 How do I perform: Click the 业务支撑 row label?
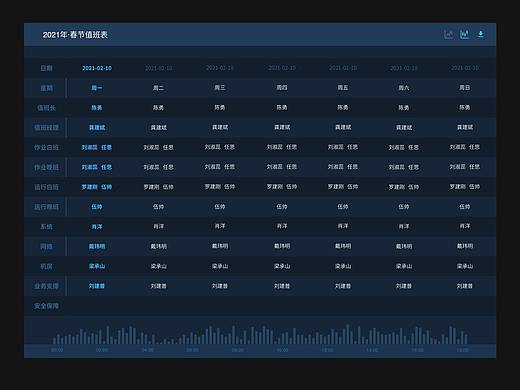46,286
